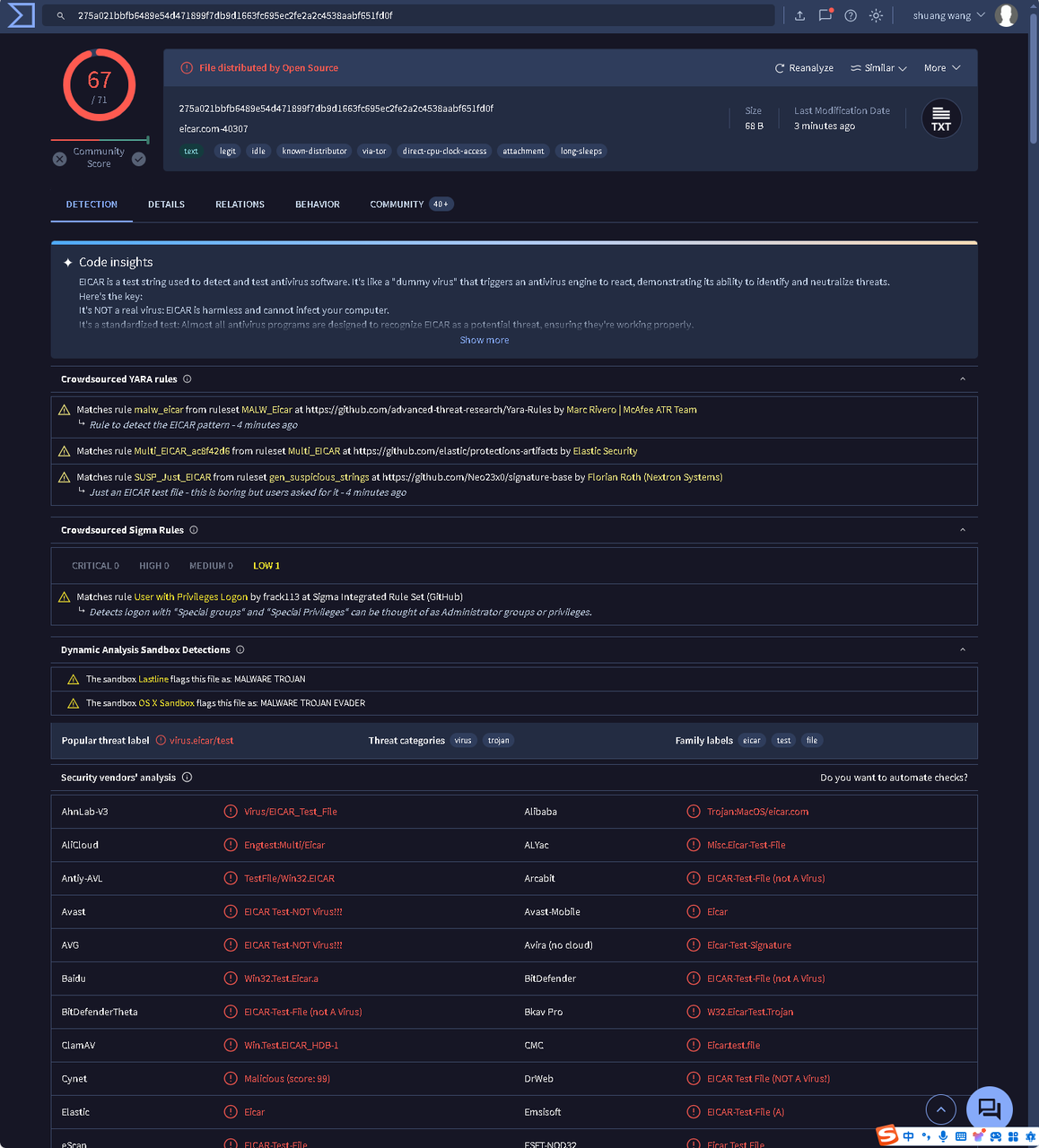This screenshot has height=1148, width=1039.
Task: Click info icon next to Crowdsourced Sigma Rules
Action: 194,530
